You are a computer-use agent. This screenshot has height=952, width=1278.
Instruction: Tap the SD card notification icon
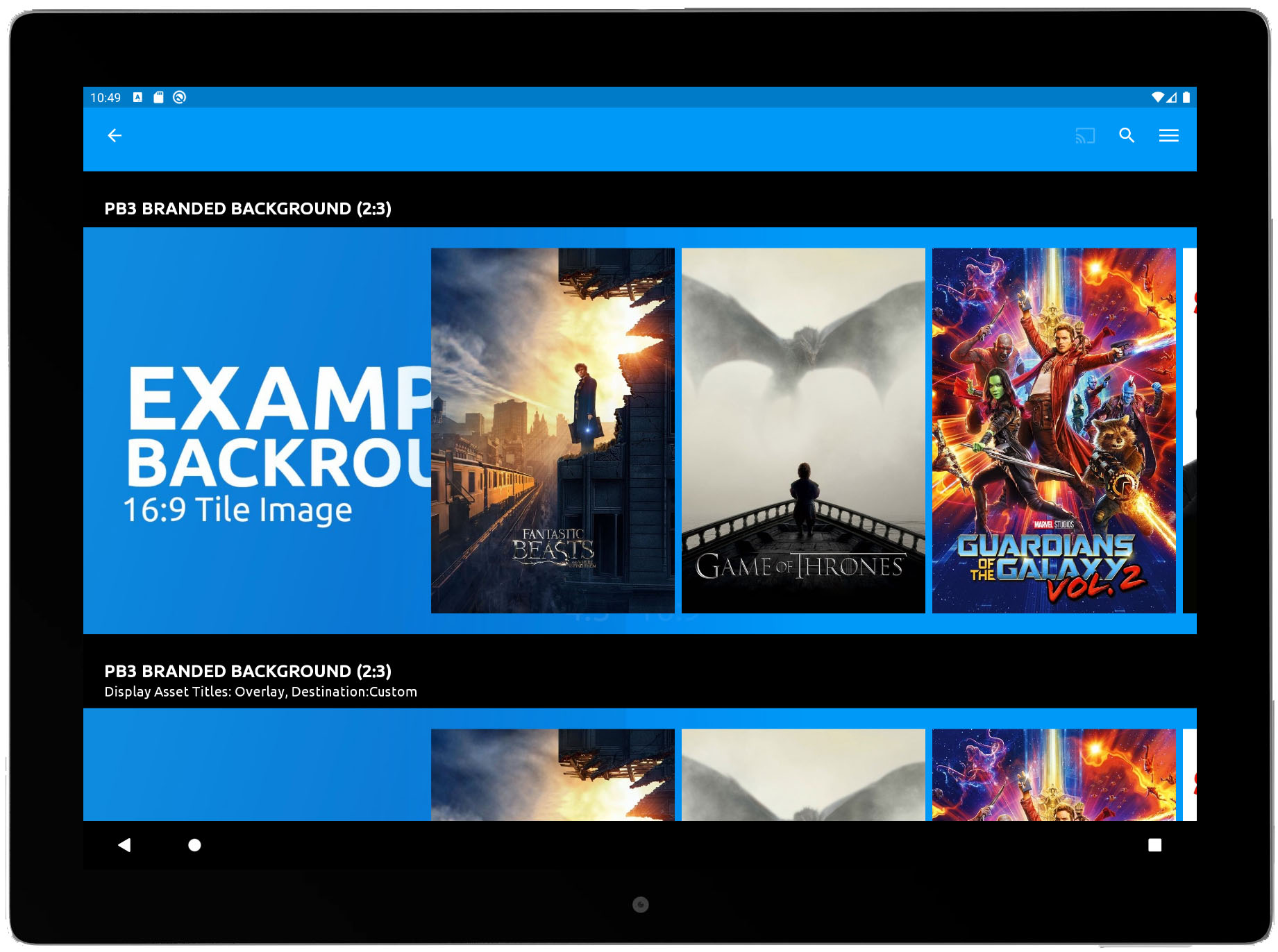click(158, 97)
